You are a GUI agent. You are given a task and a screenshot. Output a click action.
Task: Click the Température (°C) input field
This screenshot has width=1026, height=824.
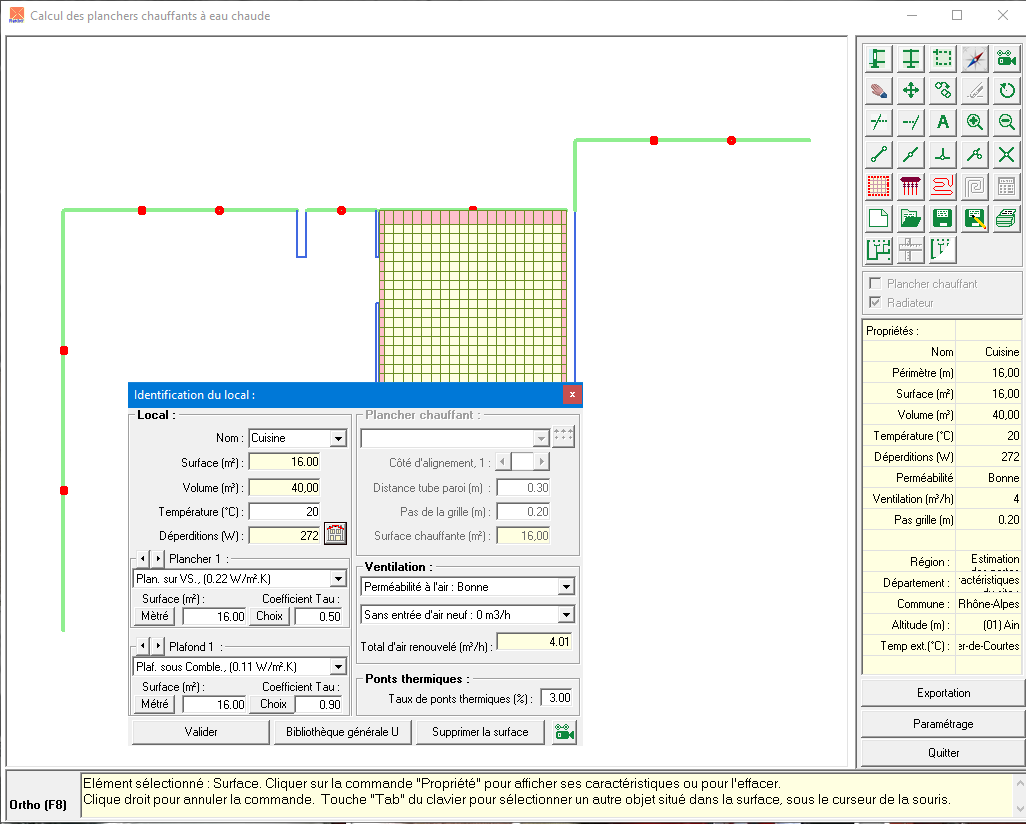(284, 511)
